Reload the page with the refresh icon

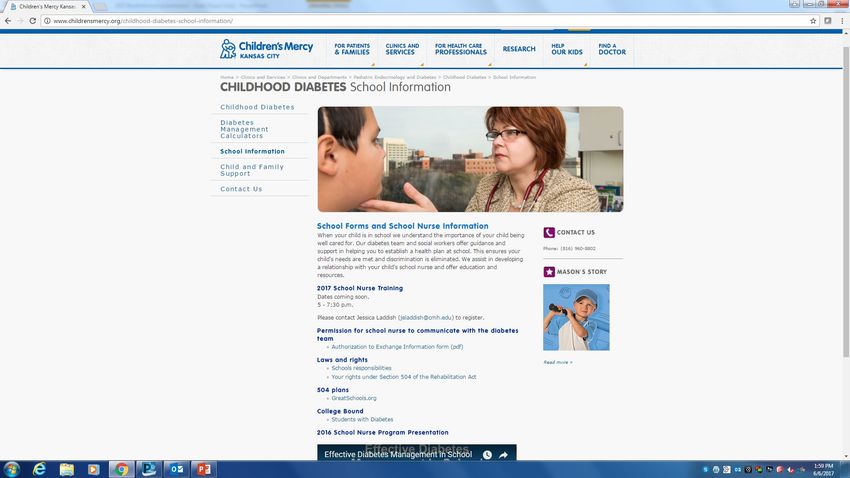(33, 21)
